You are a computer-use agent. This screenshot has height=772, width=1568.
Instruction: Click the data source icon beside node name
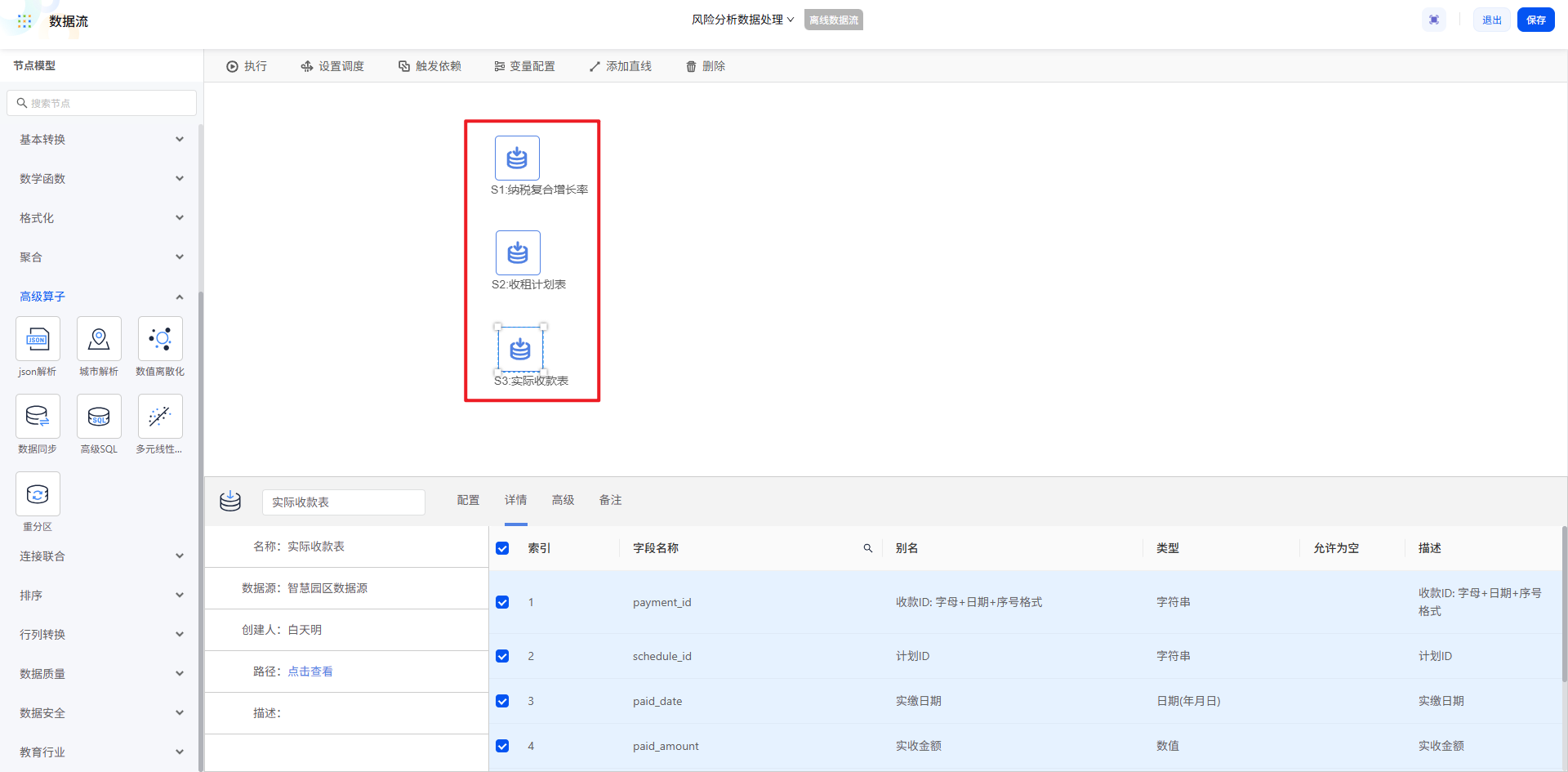230,501
